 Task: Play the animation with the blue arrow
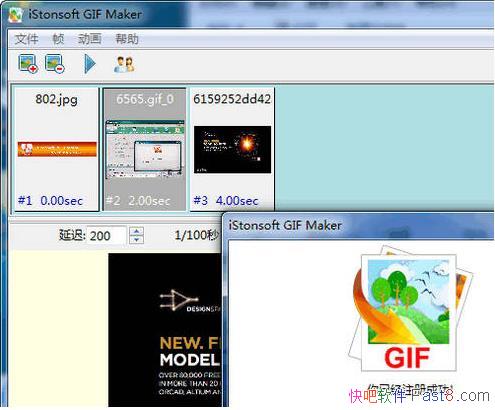point(89,64)
